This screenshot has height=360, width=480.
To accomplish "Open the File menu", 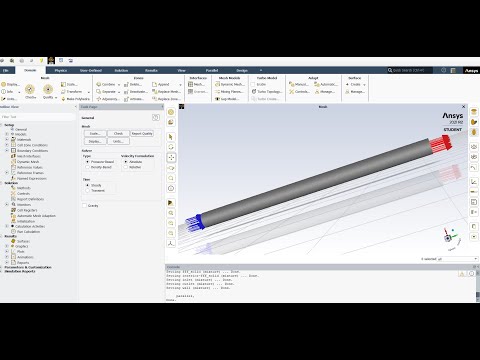I will click(x=6, y=70).
